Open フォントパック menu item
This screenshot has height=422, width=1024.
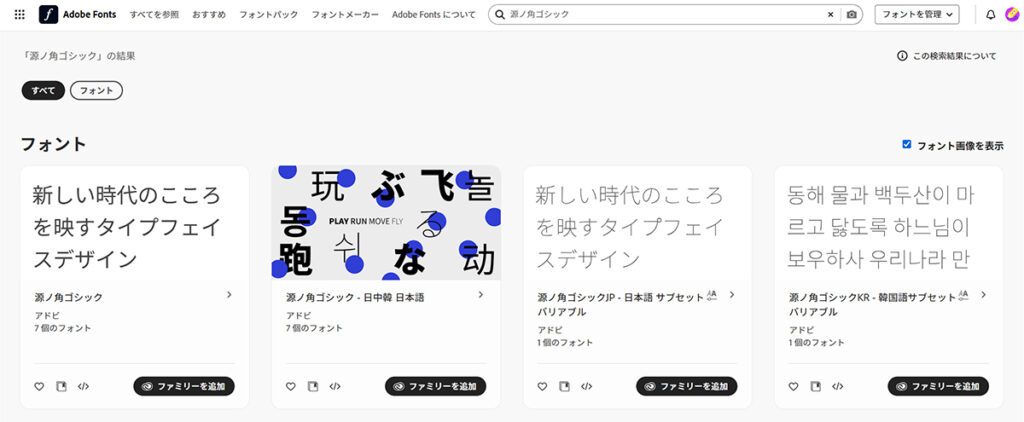point(268,14)
